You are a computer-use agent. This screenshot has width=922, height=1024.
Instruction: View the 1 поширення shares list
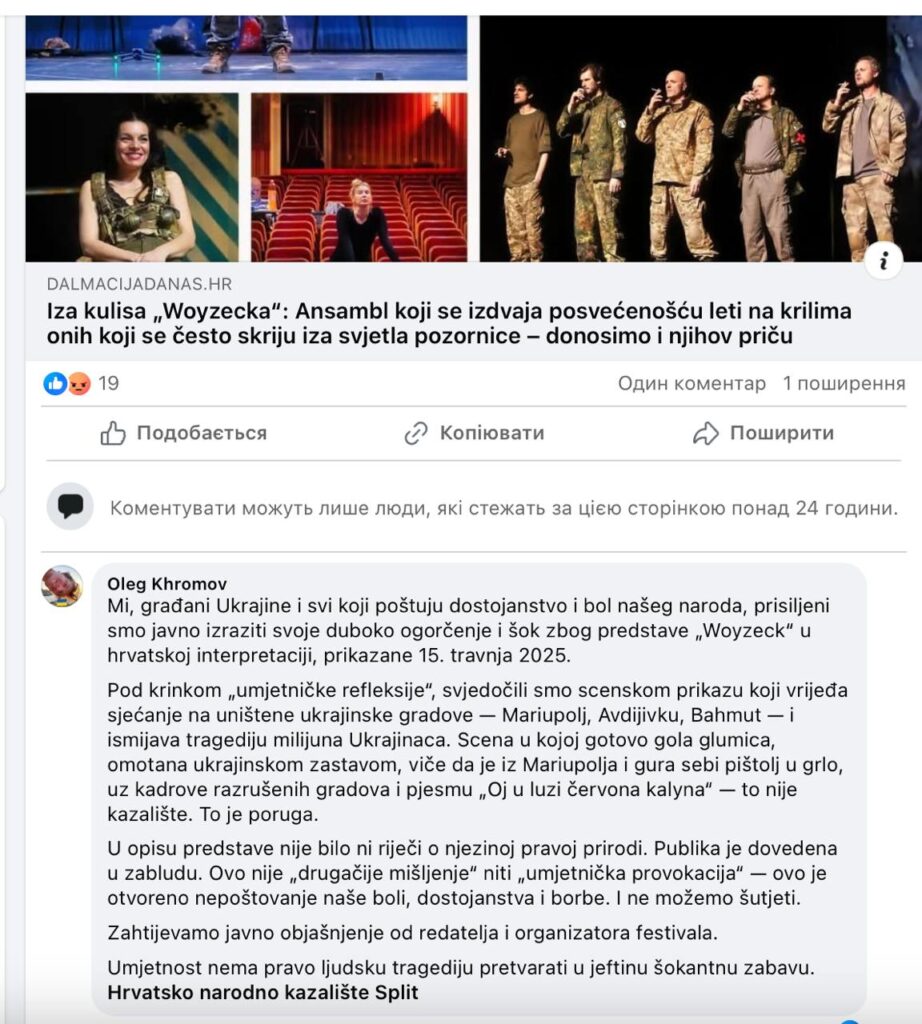(x=844, y=383)
